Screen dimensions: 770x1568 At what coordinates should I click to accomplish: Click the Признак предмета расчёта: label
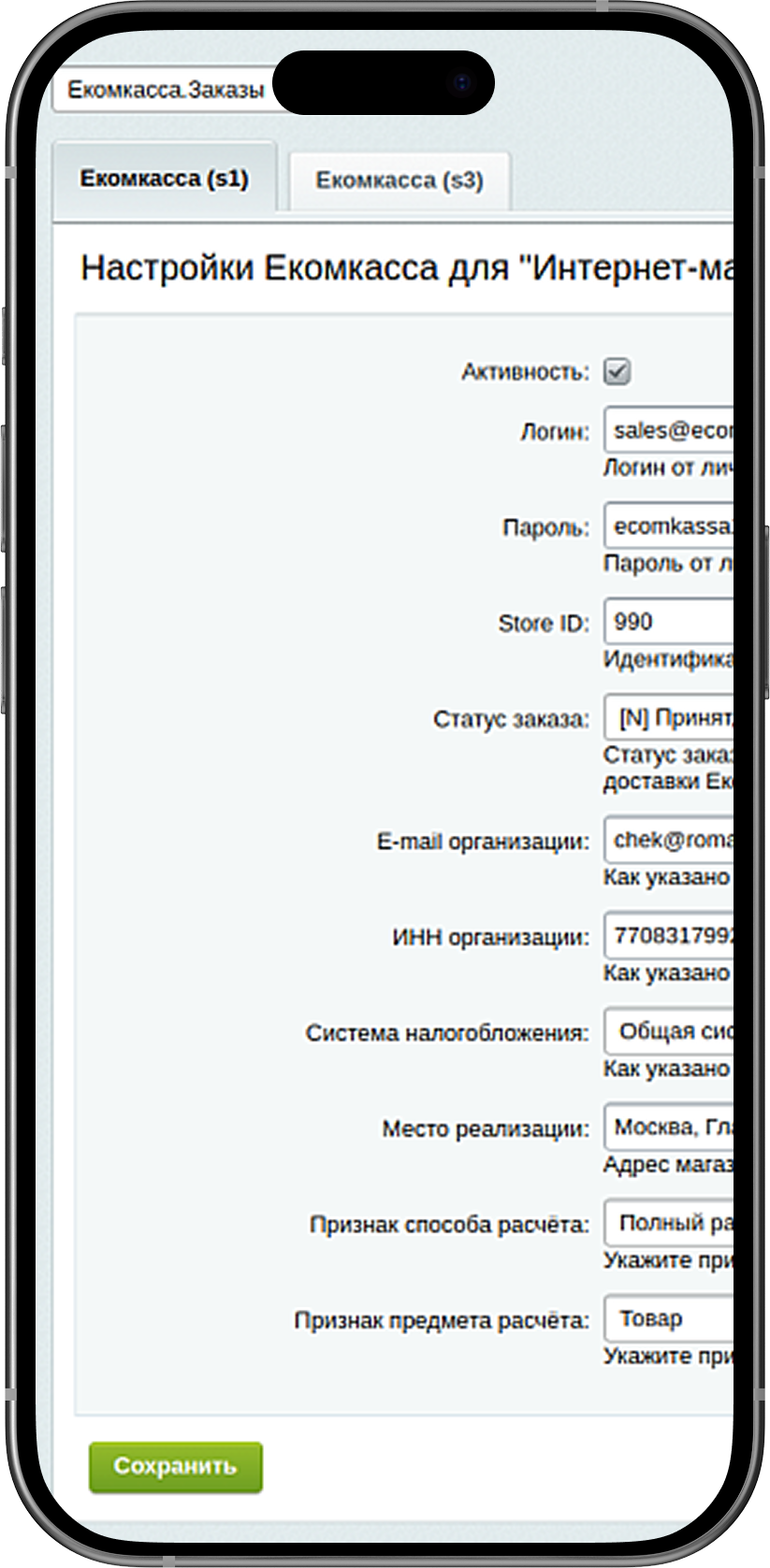(x=443, y=1321)
